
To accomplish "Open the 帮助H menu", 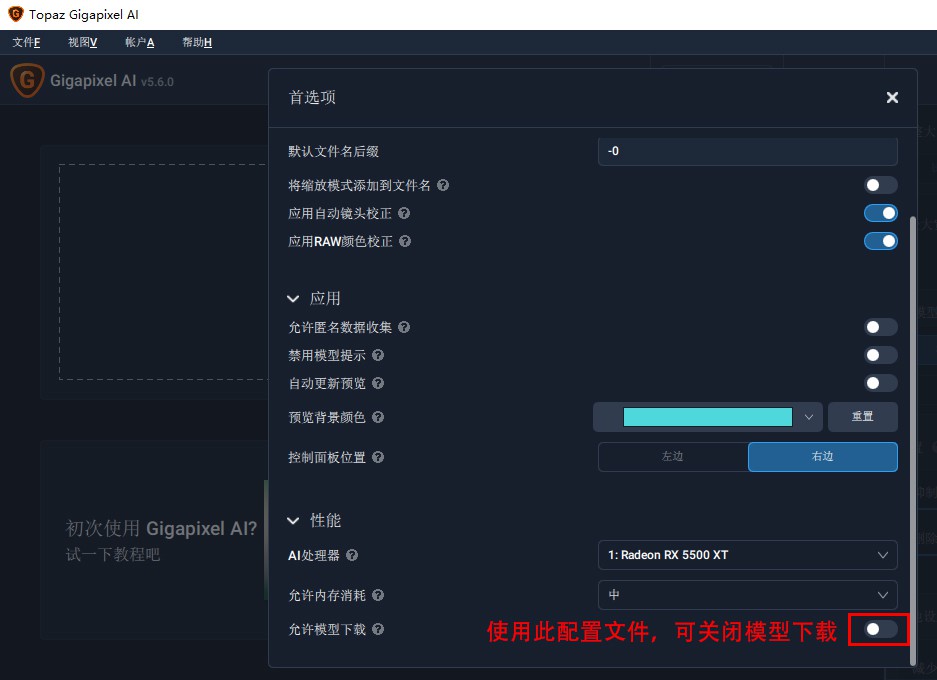I will [197, 42].
